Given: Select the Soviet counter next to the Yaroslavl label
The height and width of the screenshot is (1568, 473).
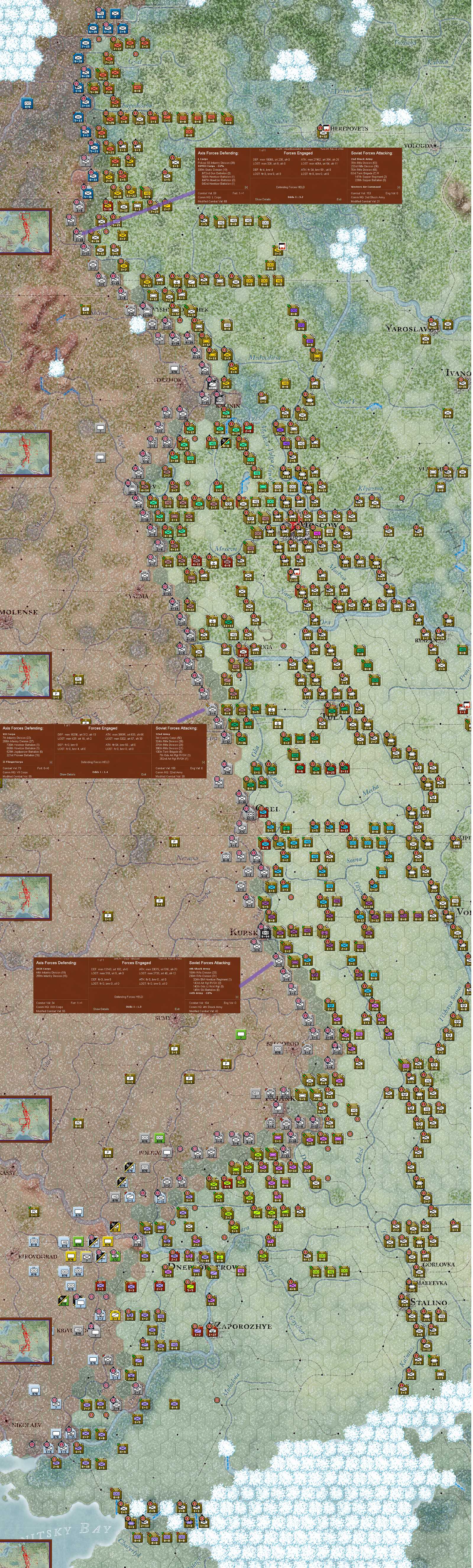Looking at the screenshot, I should [433, 325].
